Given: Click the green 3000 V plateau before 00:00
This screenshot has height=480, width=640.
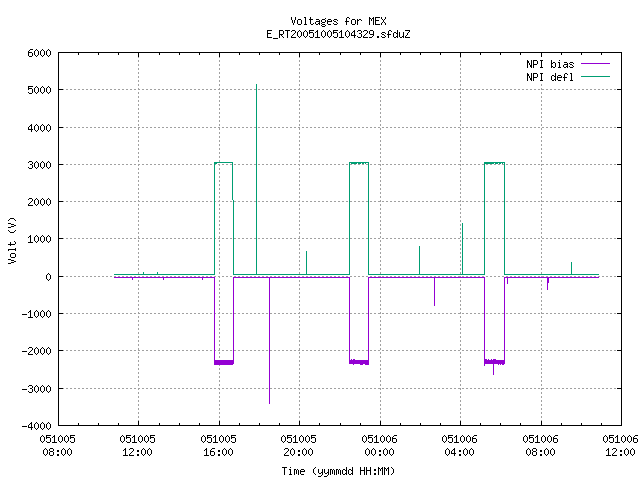Looking at the screenshot, I should coord(359,163).
